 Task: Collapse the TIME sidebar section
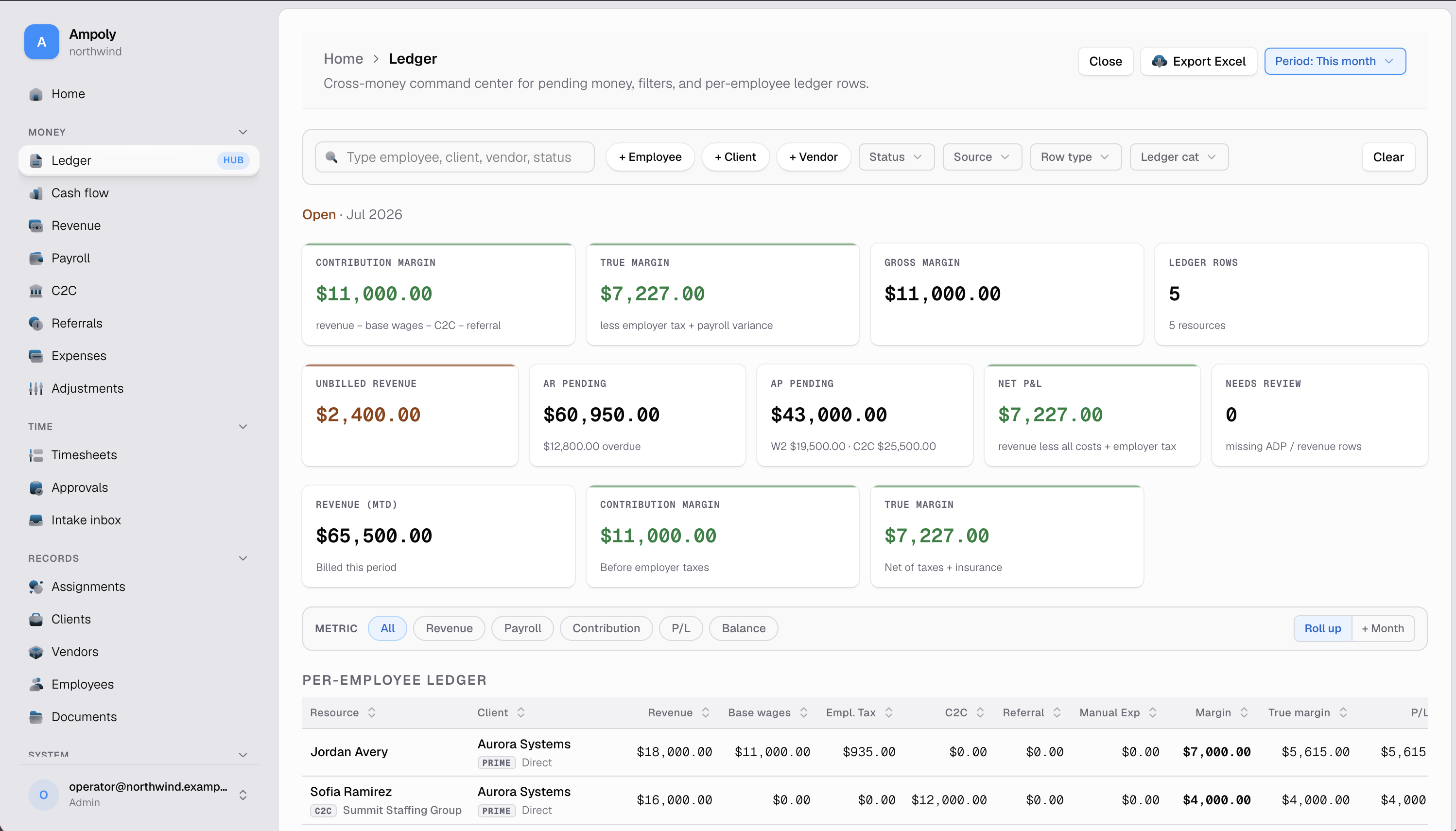pyautogui.click(x=243, y=427)
